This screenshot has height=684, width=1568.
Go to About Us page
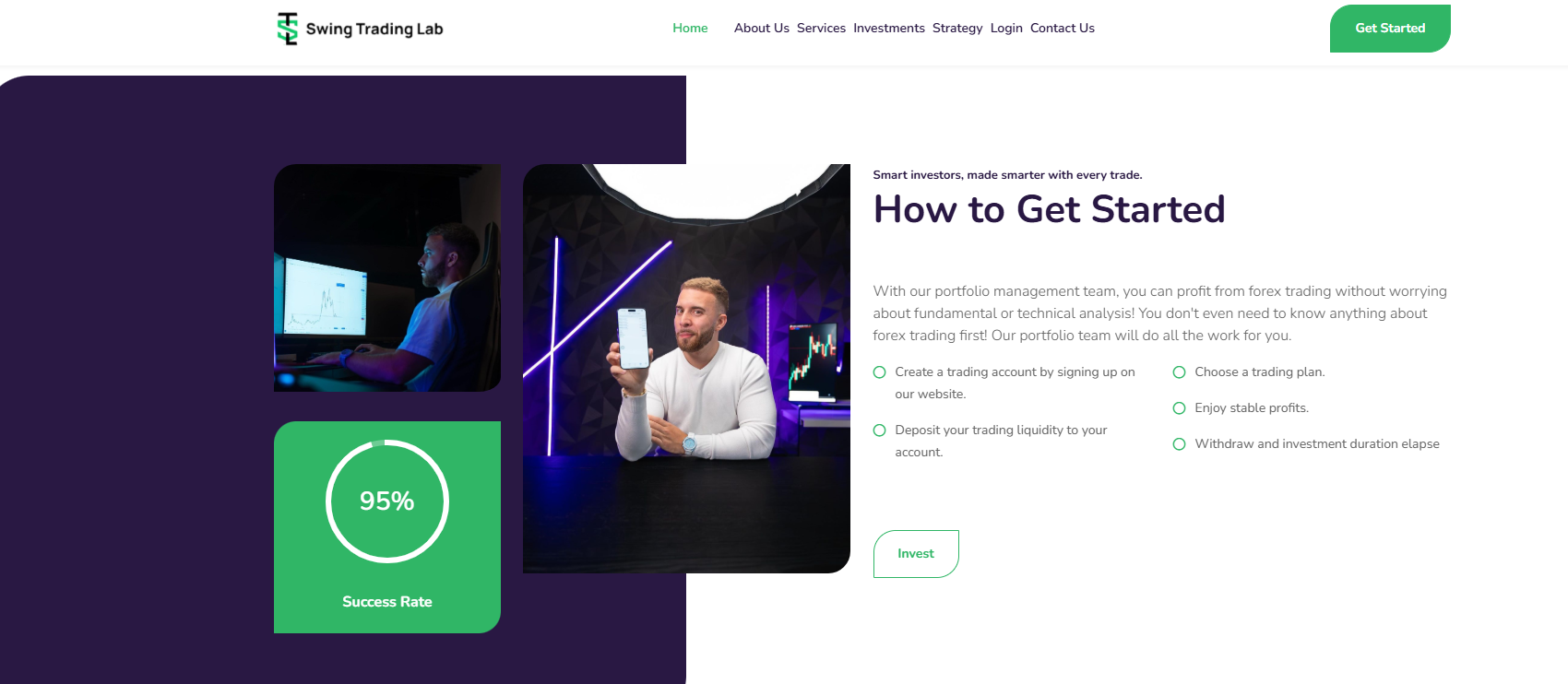(x=762, y=29)
